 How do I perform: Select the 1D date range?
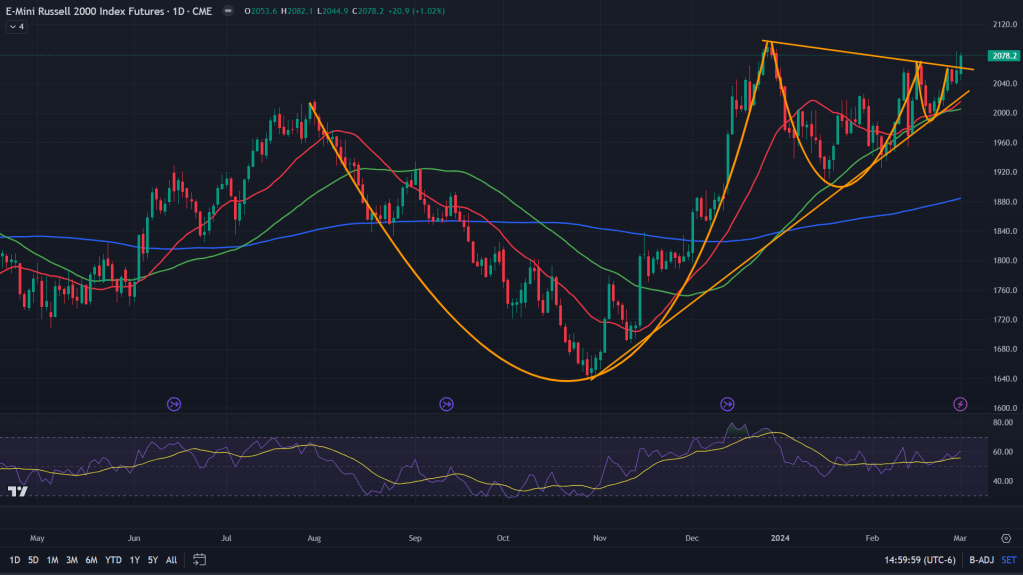pos(12,559)
